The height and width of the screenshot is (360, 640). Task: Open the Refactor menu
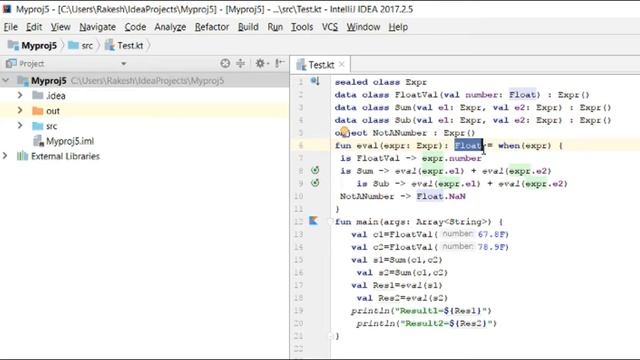pyautogui.click(x=211, y=27)
